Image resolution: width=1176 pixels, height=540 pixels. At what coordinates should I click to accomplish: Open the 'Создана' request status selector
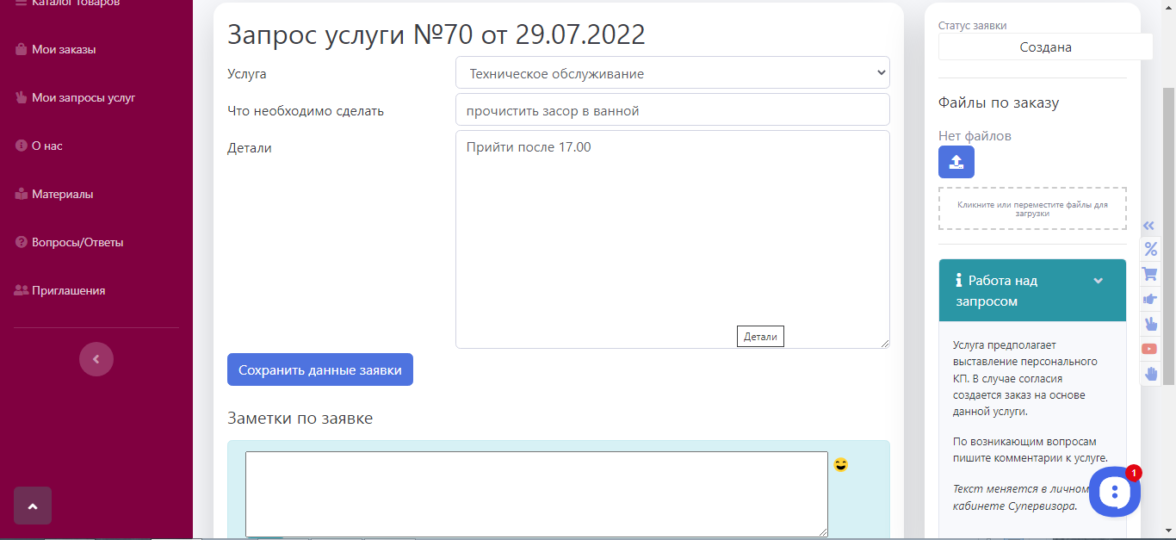point(1045,47)
